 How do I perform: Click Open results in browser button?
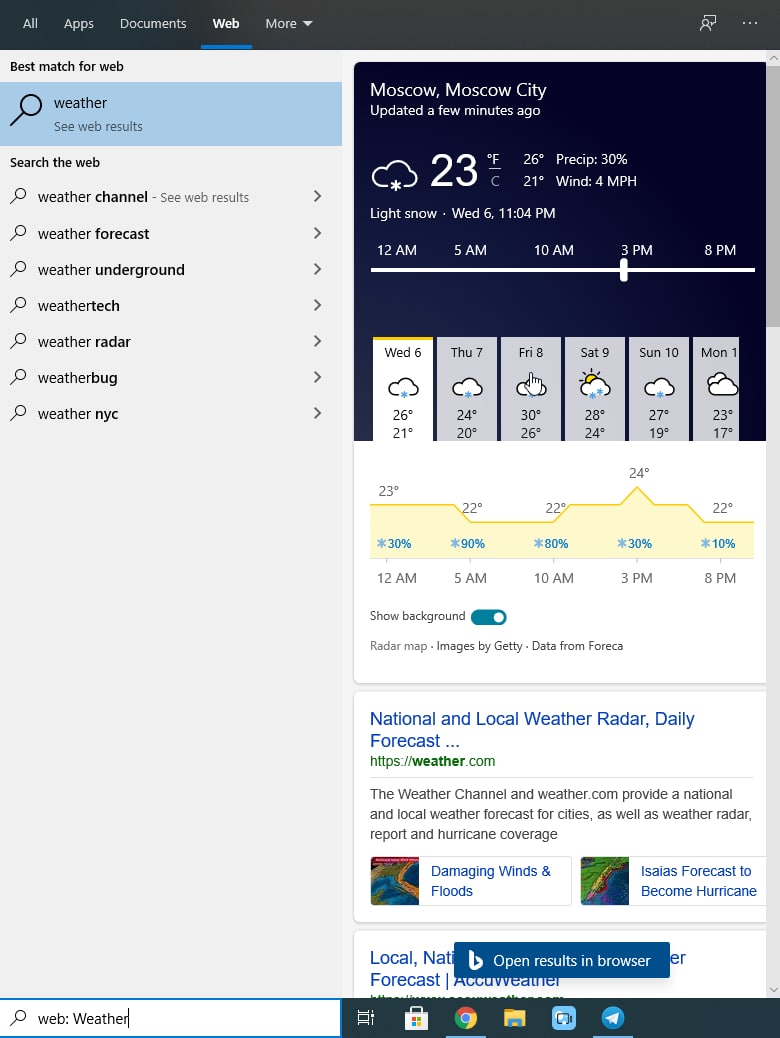point(561,960)
